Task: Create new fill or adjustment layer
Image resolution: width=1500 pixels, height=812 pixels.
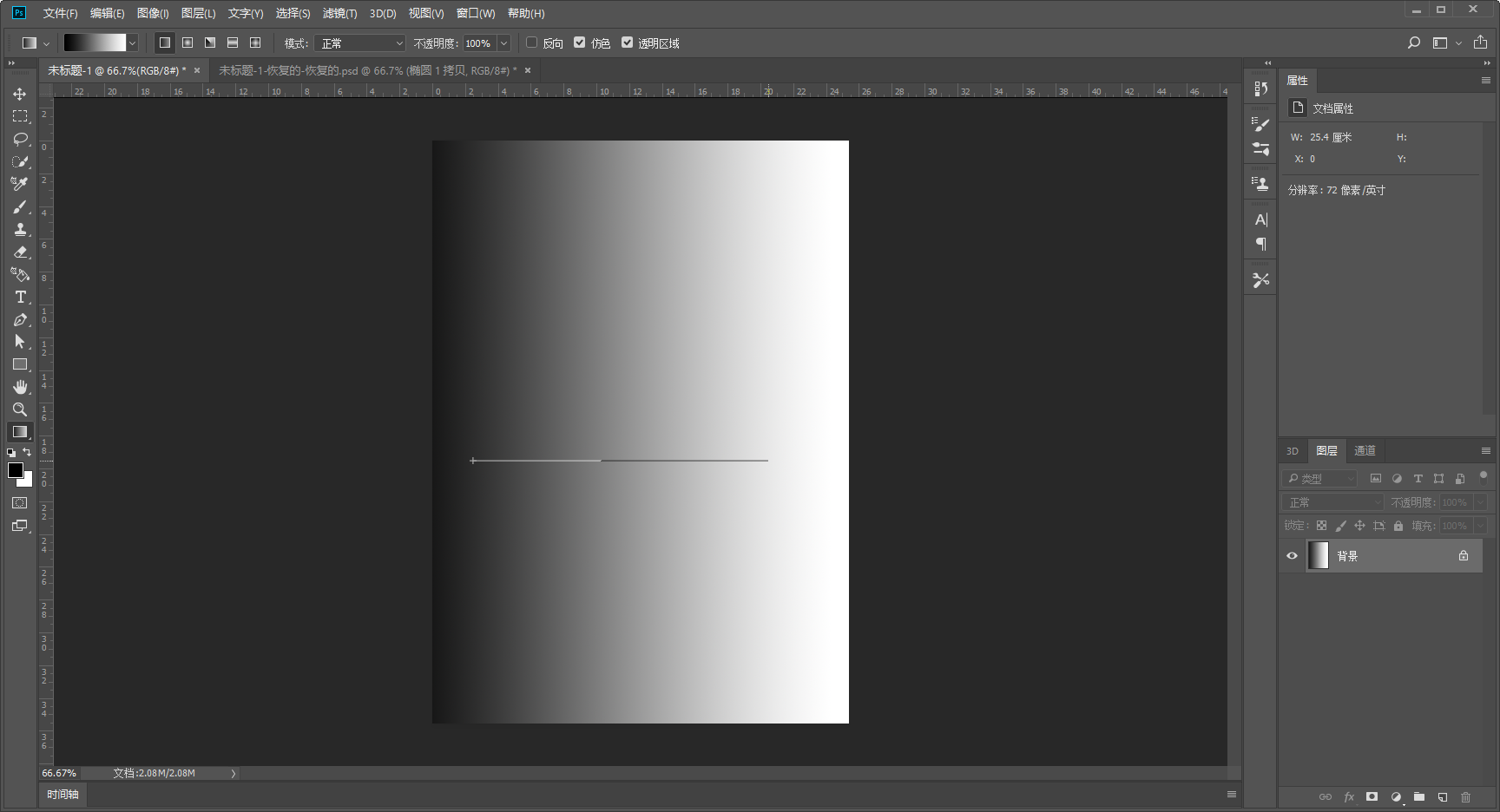Action: [1396, 796]
